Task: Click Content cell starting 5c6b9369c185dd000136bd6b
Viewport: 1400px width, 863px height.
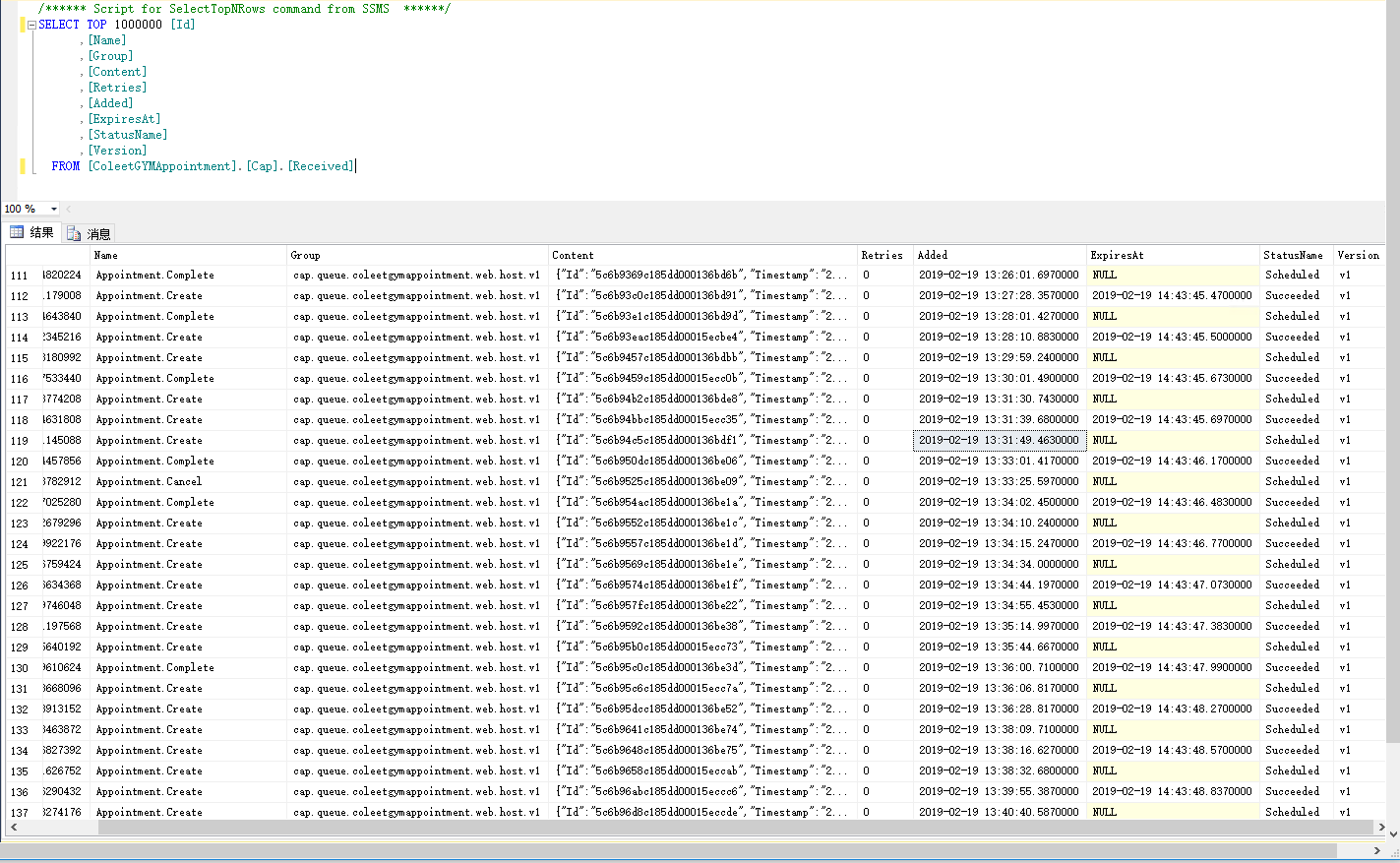Action: click(703, 276)
